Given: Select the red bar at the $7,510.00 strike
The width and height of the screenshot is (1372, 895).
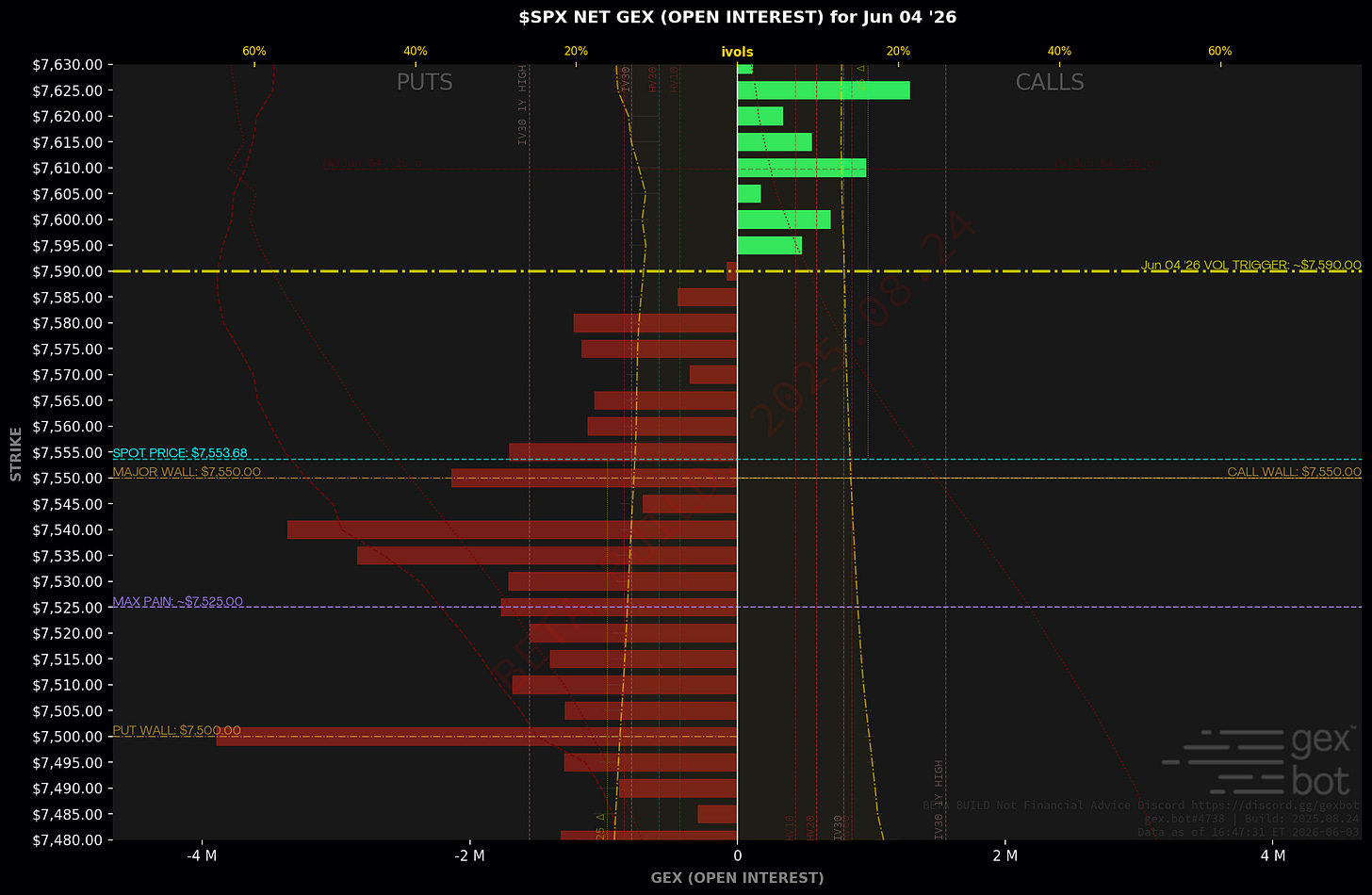Looking at the screenshot, I should point(625,685).
